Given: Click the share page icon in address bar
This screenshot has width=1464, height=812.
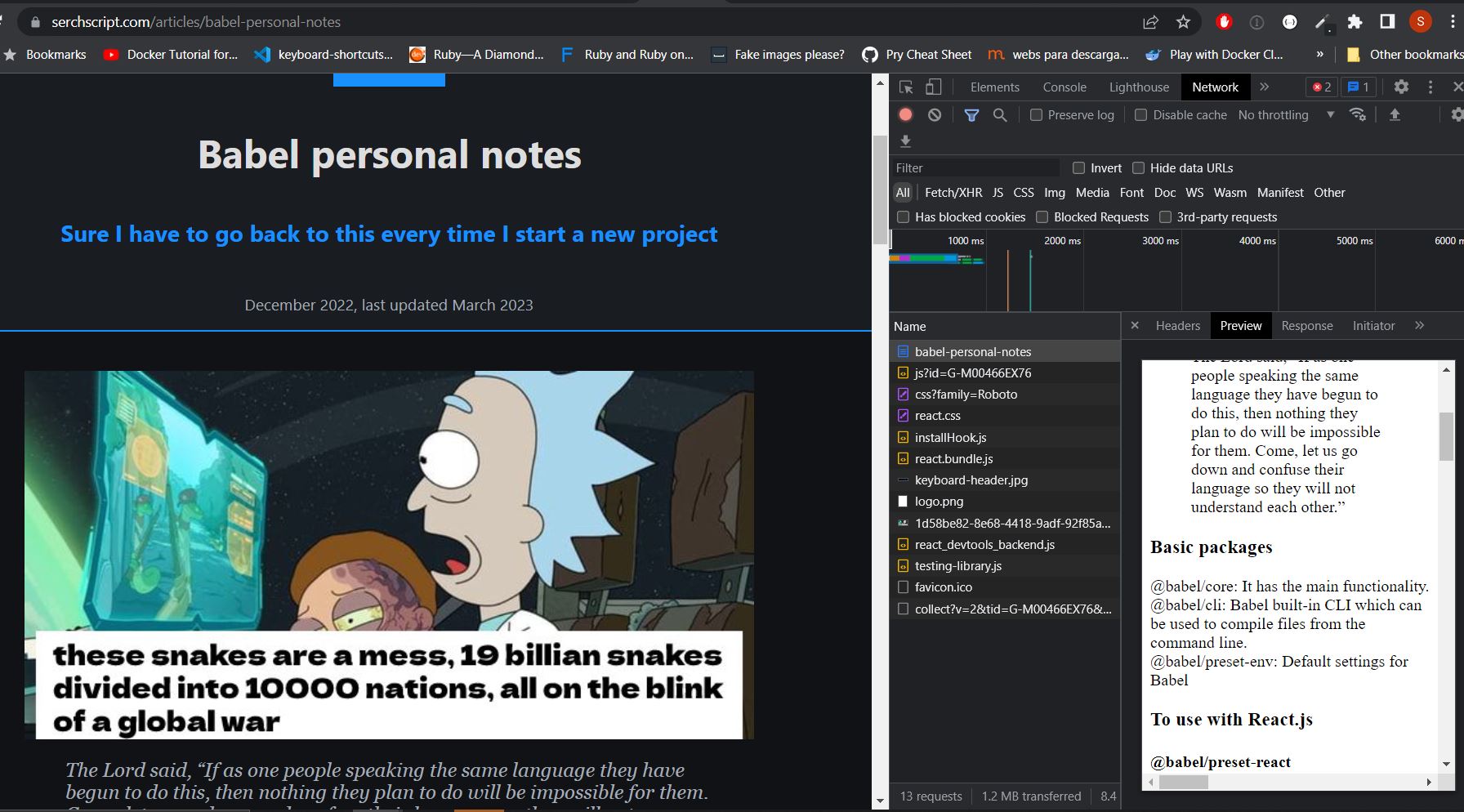Looking at the screenshot, I should click(x=1150, y=22).
